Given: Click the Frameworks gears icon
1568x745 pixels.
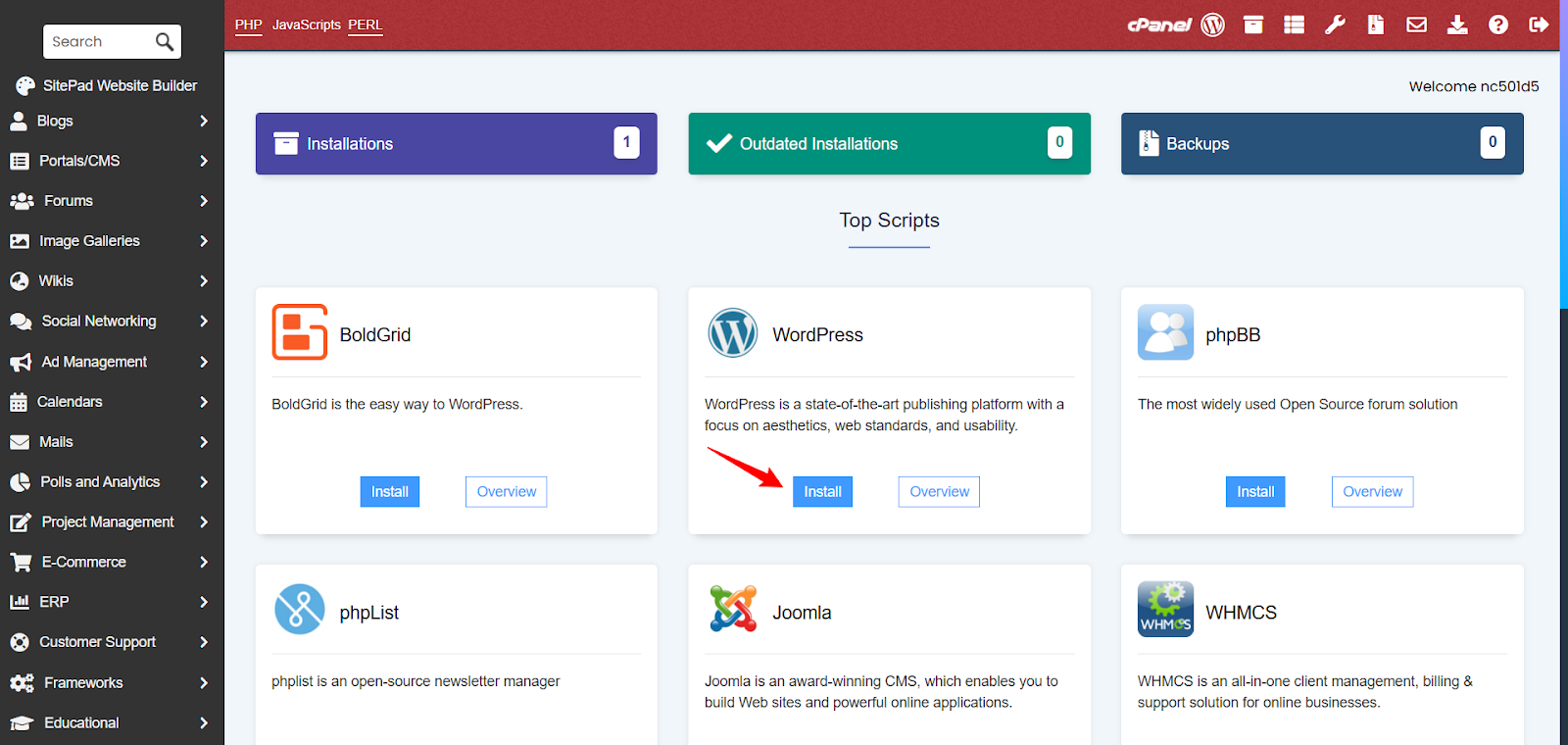Looking at the screenshot, I should tap(22, 682).
